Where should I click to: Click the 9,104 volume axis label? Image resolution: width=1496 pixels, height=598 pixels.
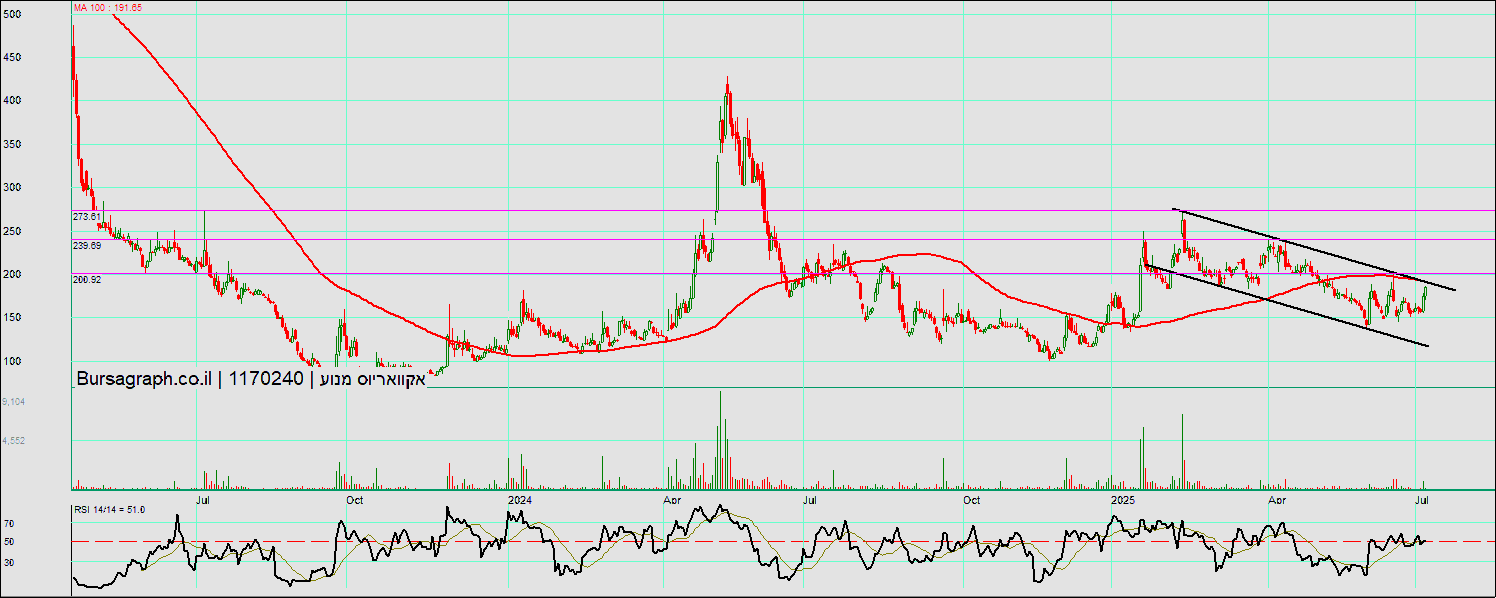(x=13, y=401)
